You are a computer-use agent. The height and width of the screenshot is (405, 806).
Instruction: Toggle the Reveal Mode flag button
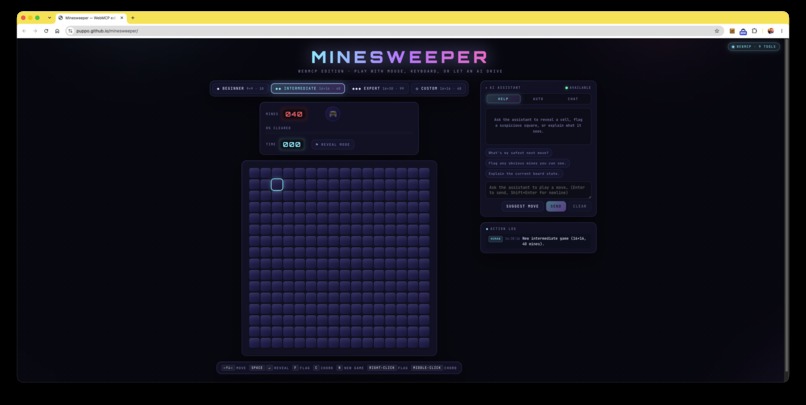pos(333,144)
